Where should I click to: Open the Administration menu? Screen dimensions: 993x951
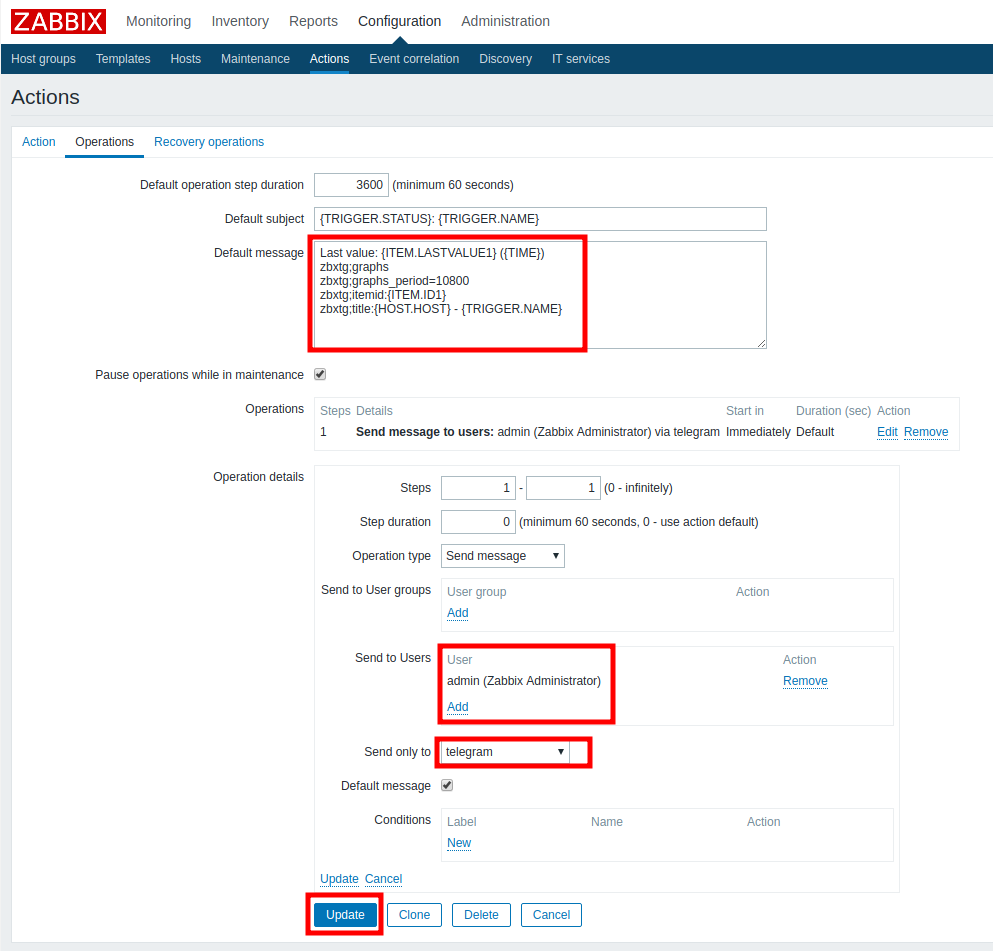pyautogui.click(x=505, y=22)
